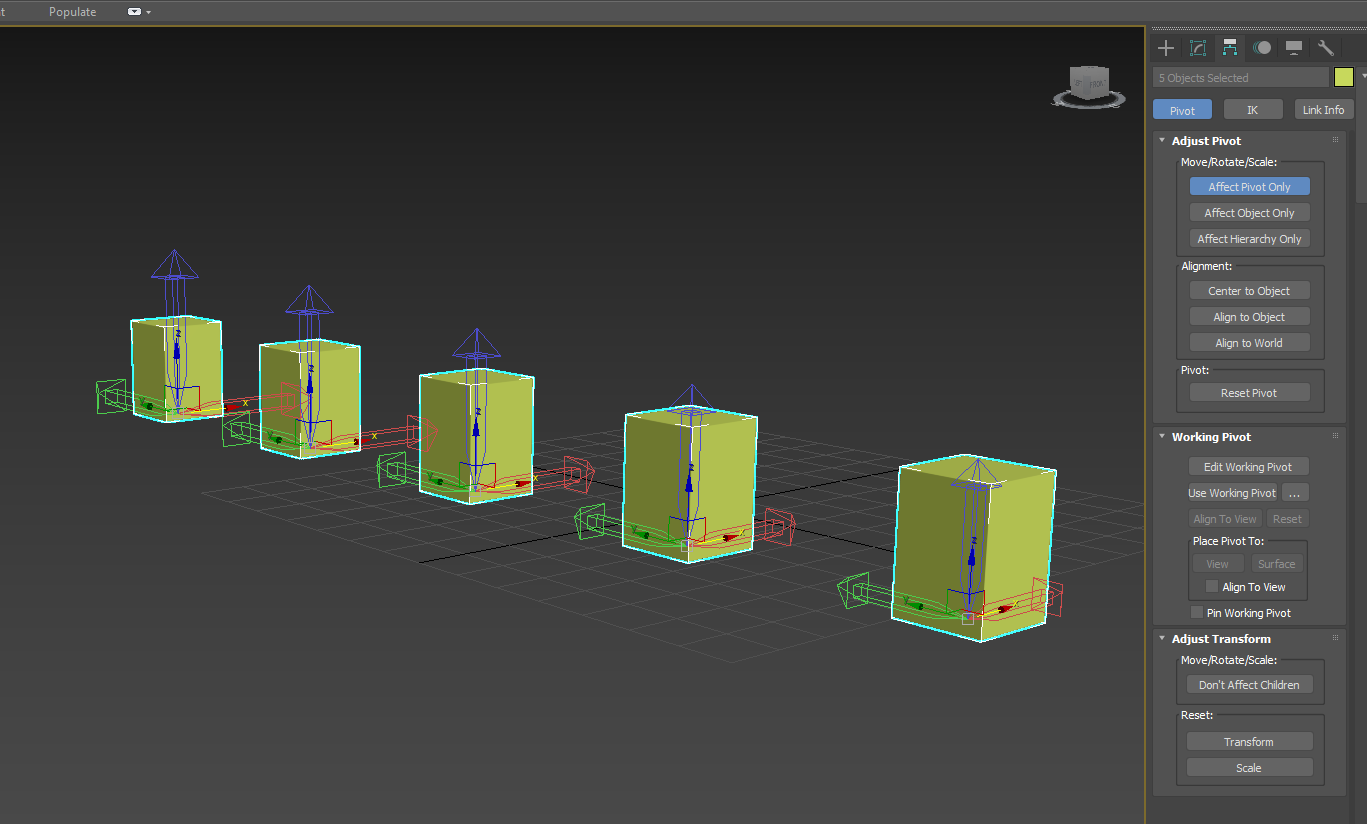Viewport: 1367px width, 824px height.
Task: Switch to the Modify panel
Action: 1197,47
